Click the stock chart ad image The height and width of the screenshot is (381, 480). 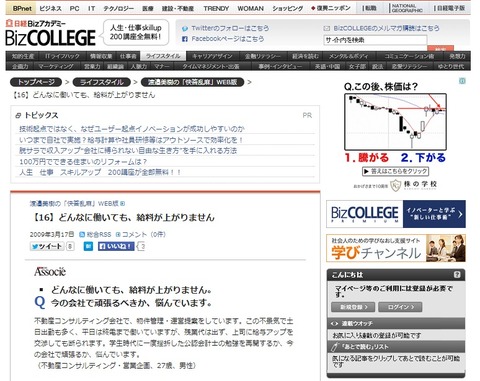tap(395, 122)
